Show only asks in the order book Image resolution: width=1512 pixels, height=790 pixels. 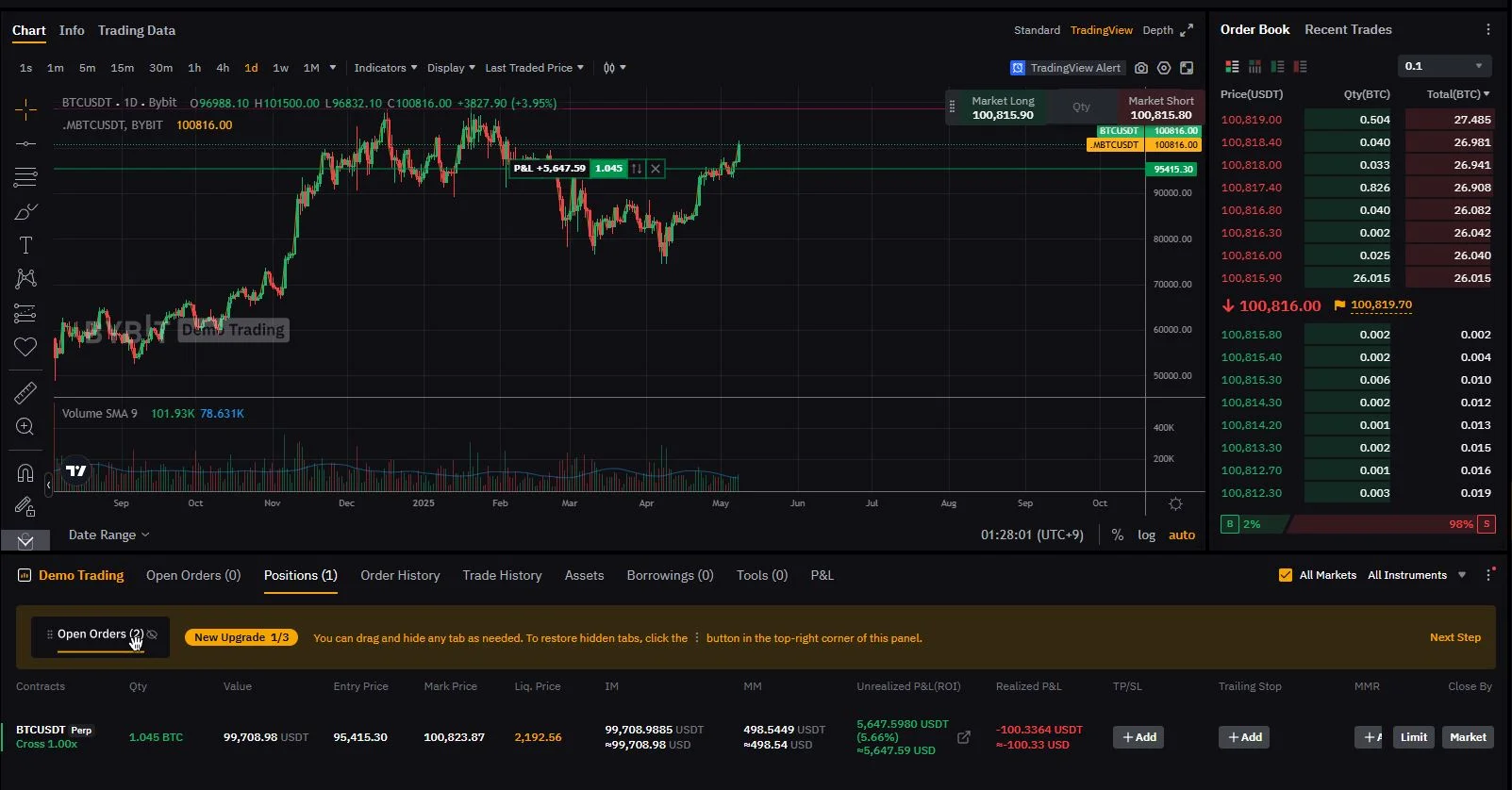coord(1300,66)
